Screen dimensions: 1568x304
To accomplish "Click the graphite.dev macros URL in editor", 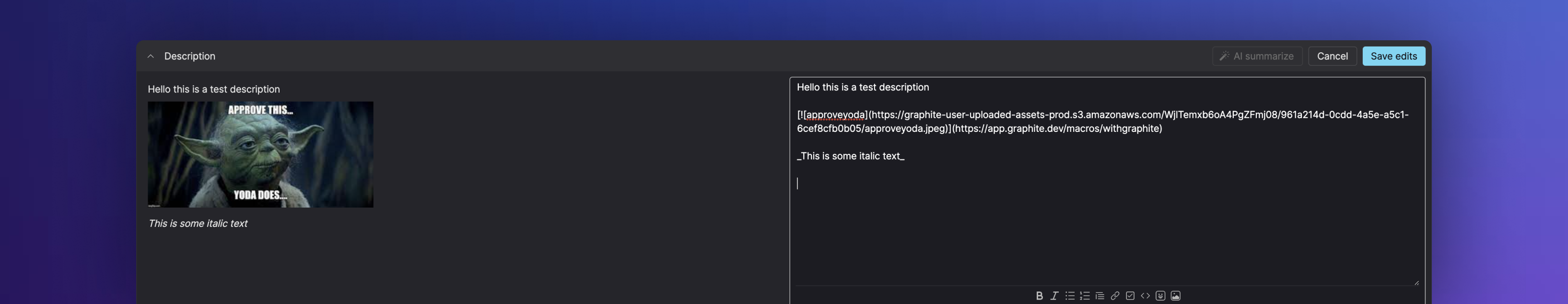I will coord(1057,129).
